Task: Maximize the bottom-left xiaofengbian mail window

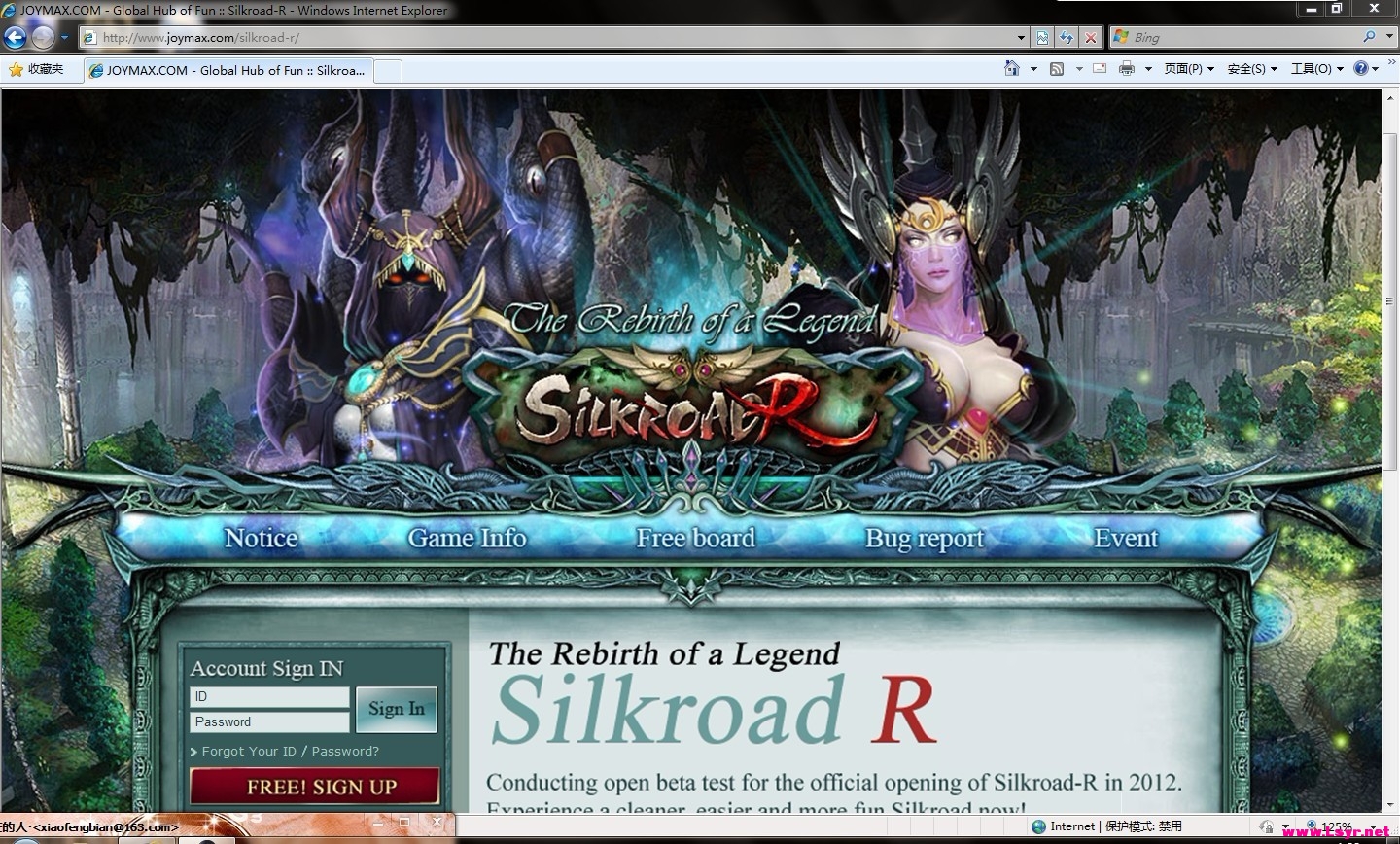Action: pos(404,823)
